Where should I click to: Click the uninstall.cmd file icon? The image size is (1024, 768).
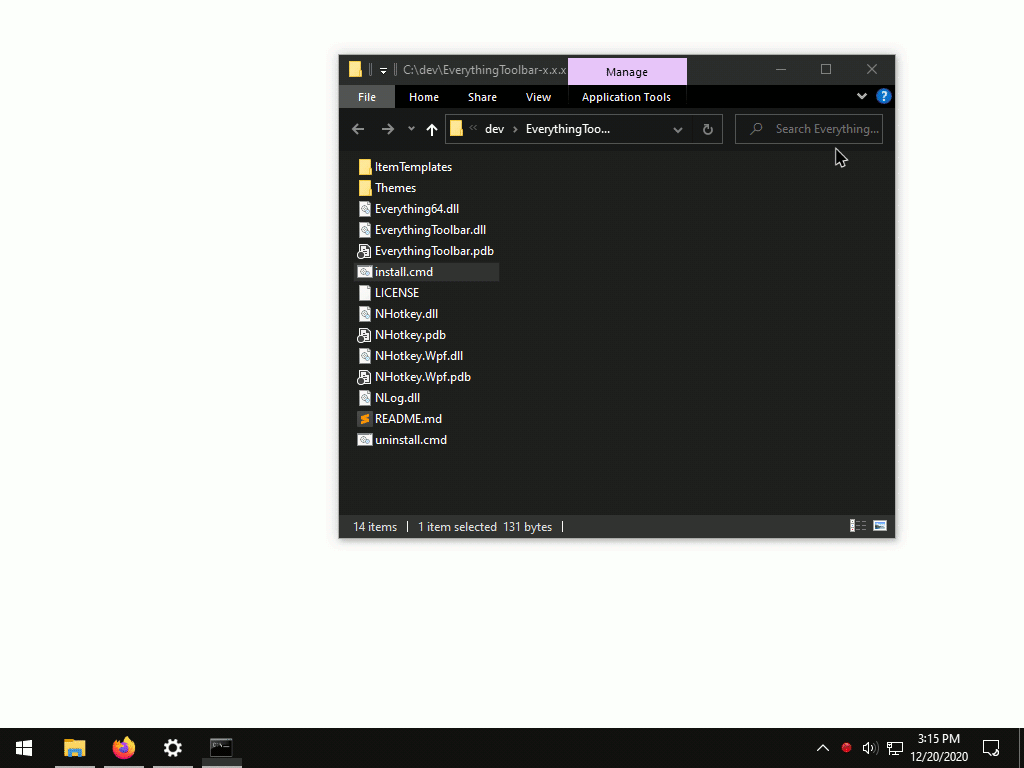pos(365,440)
